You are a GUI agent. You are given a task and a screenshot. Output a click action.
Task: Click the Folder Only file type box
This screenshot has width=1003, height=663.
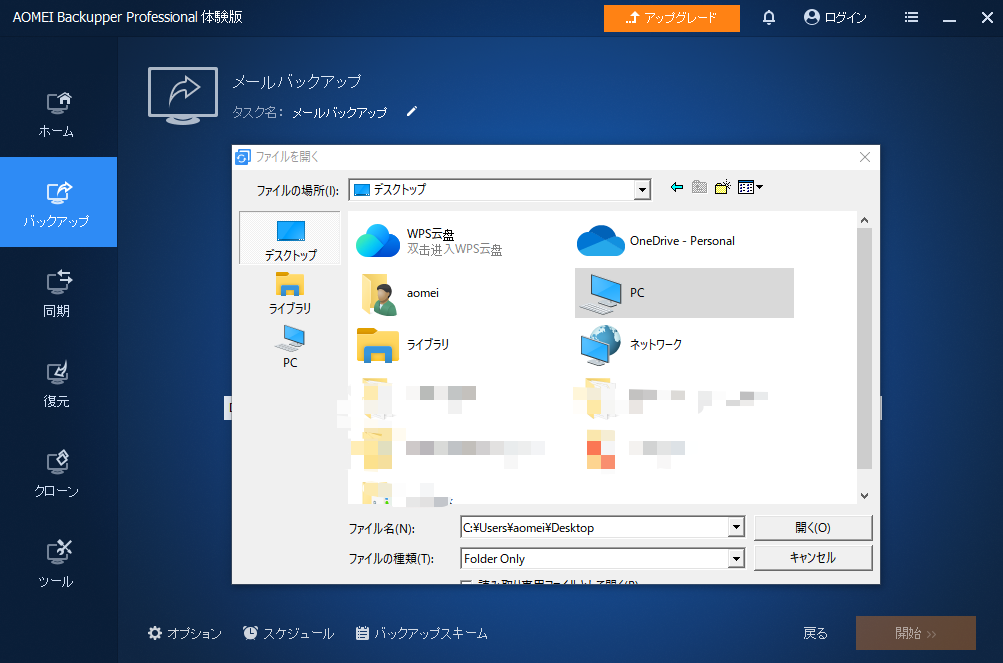(594, 559)
